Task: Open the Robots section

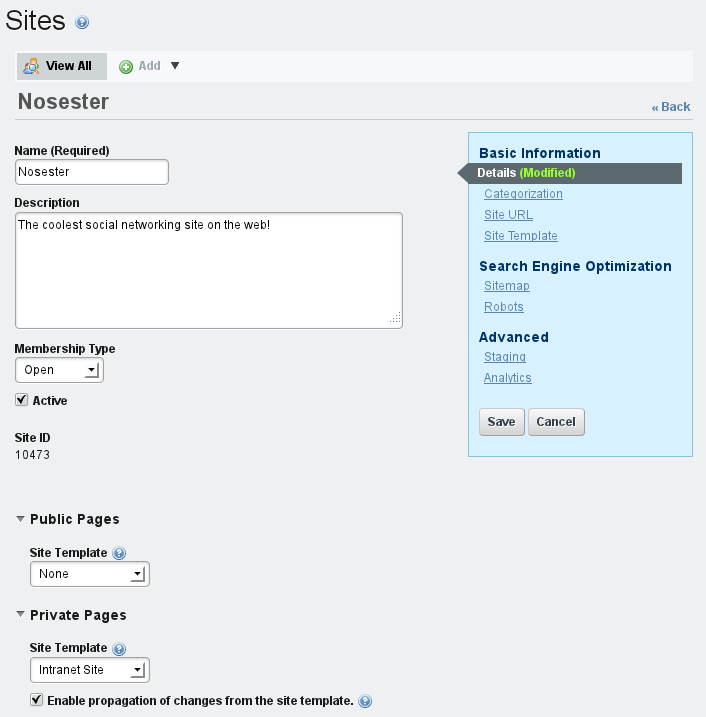Action: coord(503,307)
